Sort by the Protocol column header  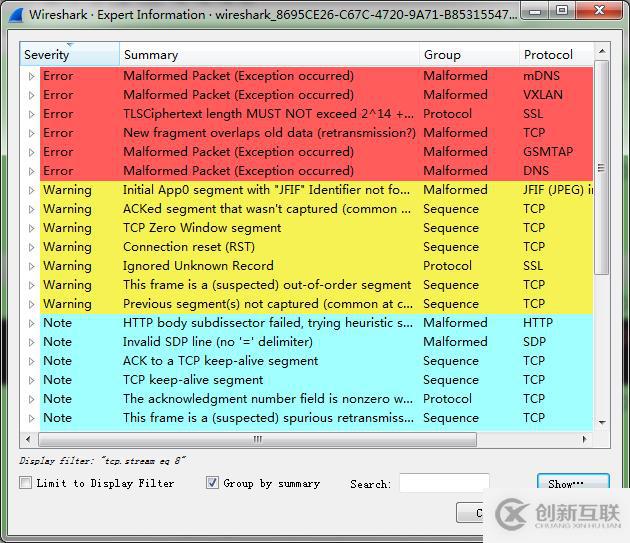[556, 54]
